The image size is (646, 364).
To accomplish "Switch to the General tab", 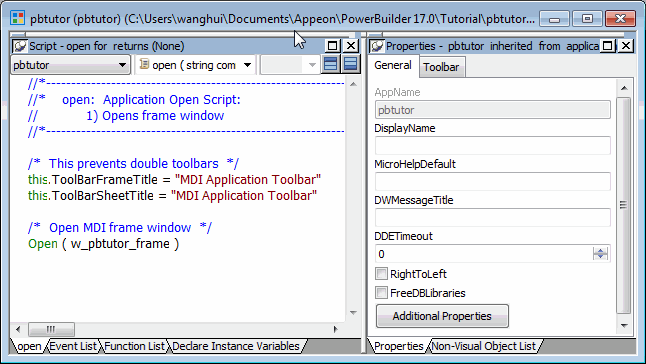I will pyautogui.click(x=393, y=65).
